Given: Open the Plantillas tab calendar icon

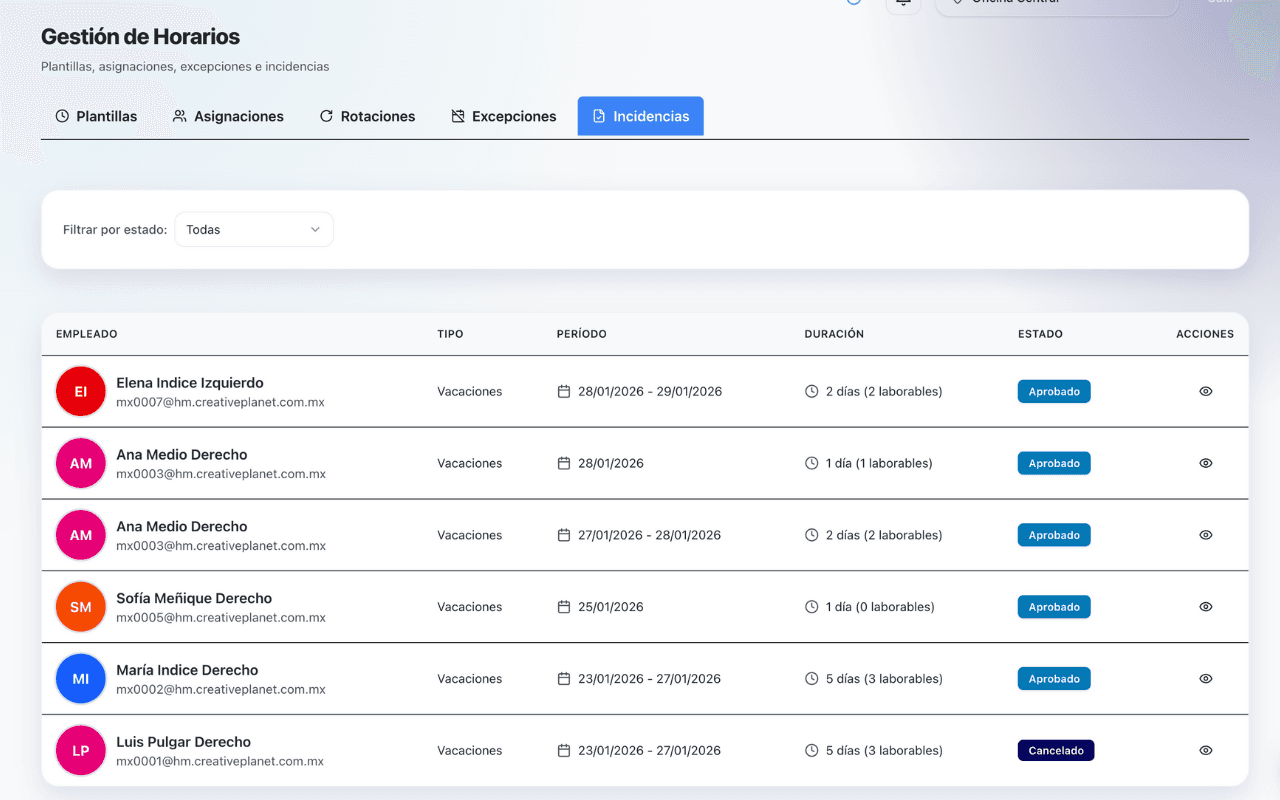Looking at the screenshot, I should [x=62, y=116].
